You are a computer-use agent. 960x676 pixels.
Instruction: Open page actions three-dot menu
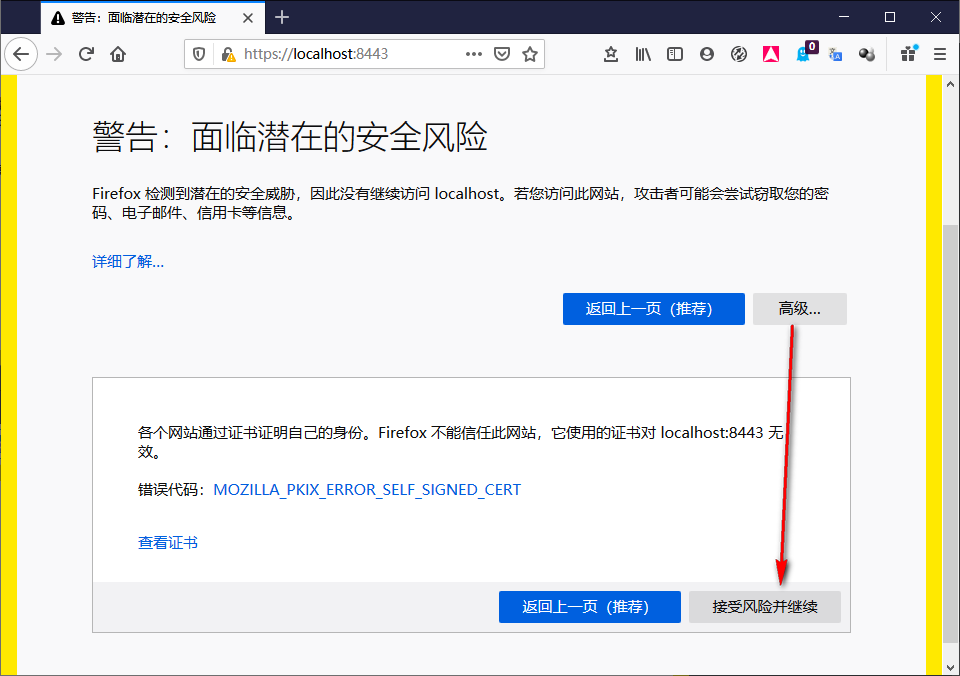(473, 54)
